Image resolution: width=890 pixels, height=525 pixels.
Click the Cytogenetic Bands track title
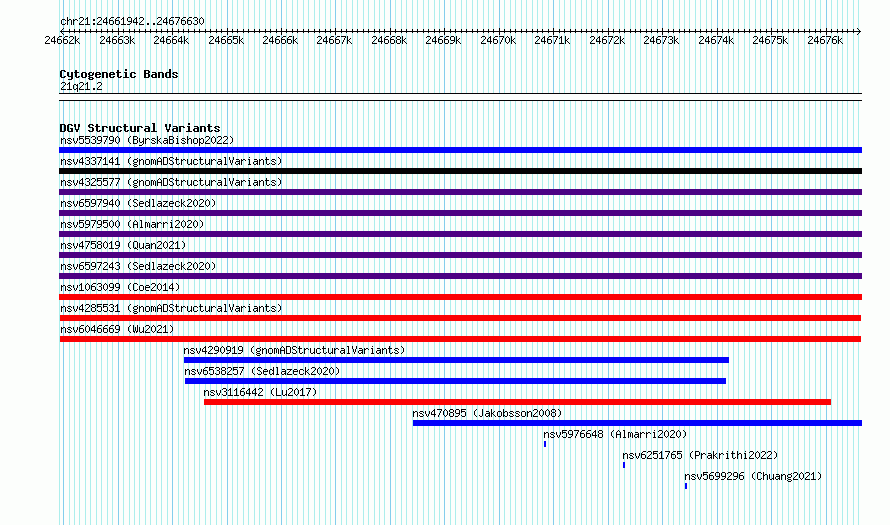119,74
